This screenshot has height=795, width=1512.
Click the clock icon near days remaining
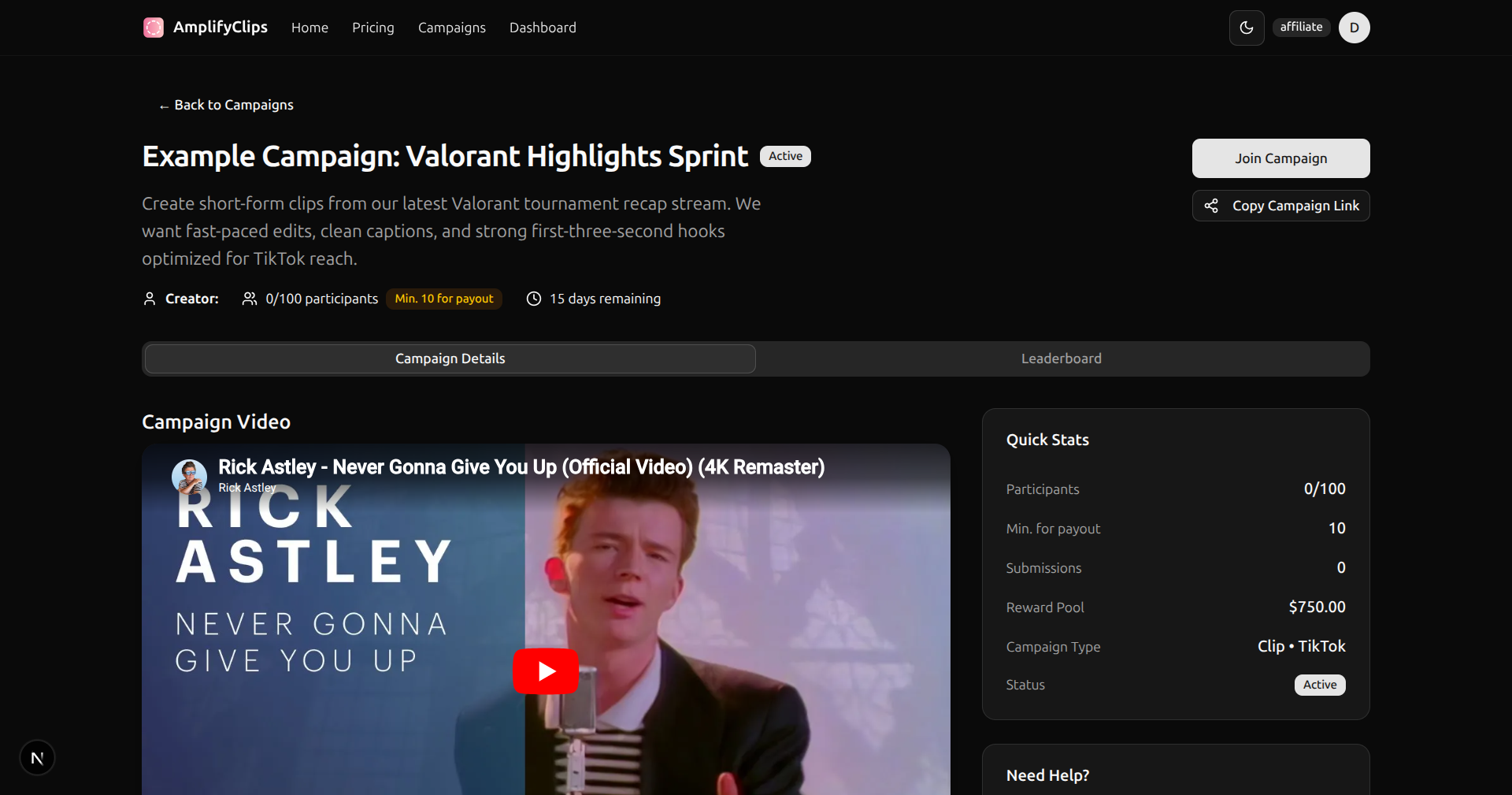534,299
